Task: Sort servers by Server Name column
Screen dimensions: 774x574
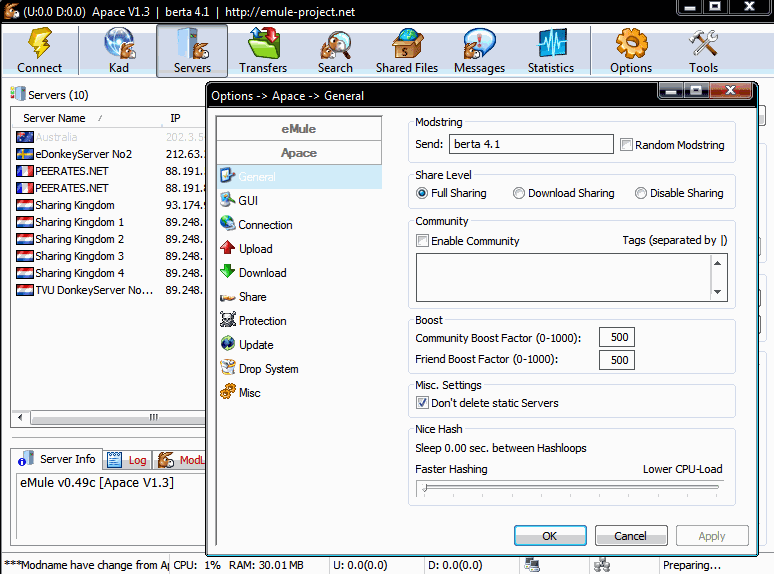Action: [86, 118]
